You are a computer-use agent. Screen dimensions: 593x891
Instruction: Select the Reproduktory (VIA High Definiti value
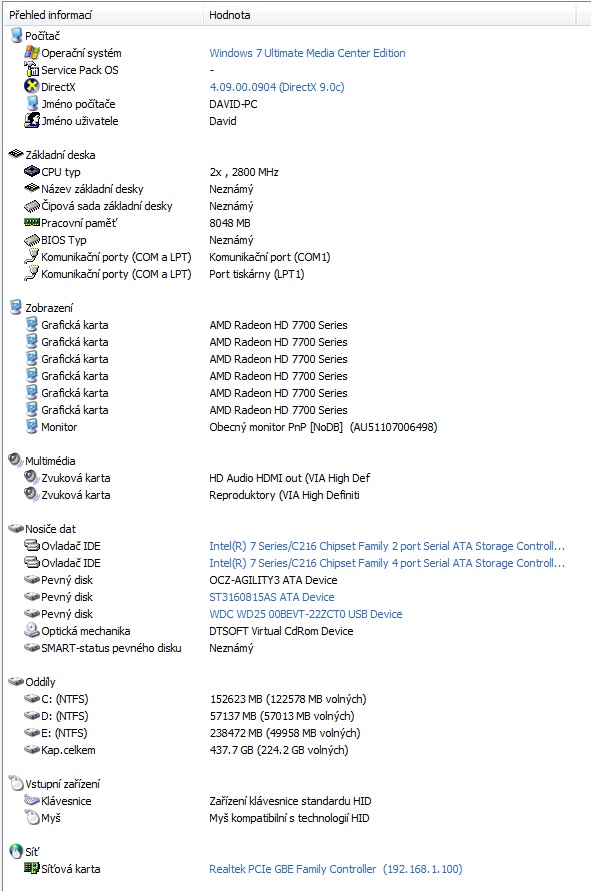point(284,495)
